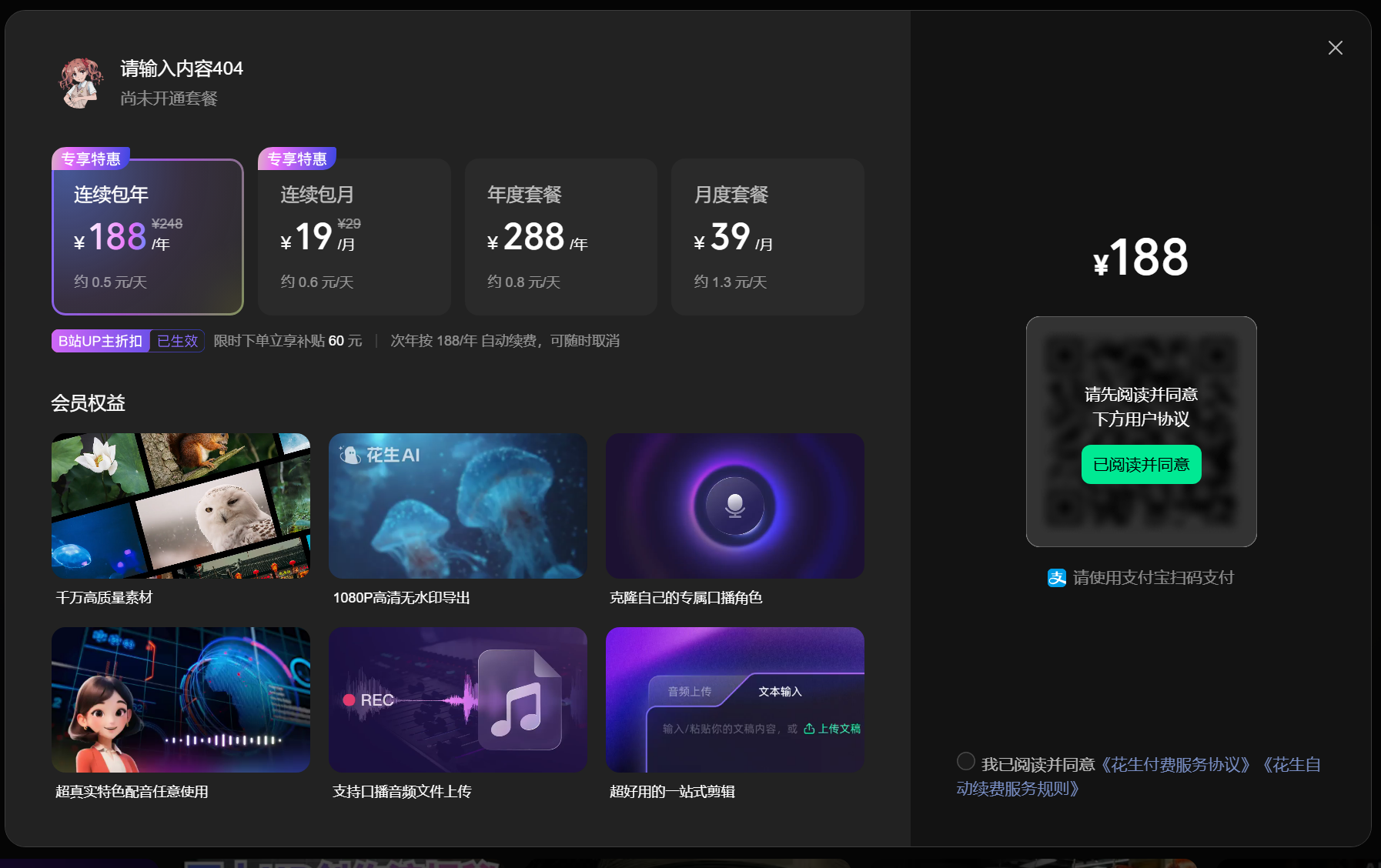Click the 次年按 188/年 自动续费 note
1381x868 pixels.
click(505, 341)
